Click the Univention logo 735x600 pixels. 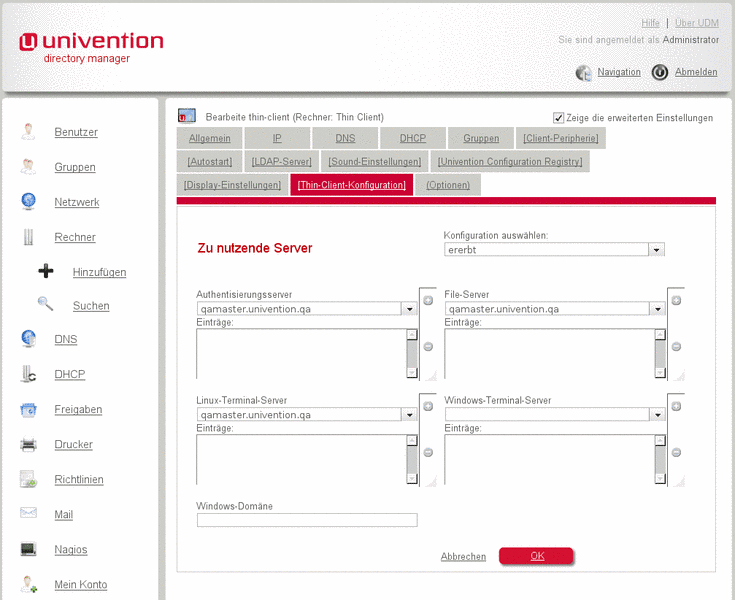(x=91, y=48)
